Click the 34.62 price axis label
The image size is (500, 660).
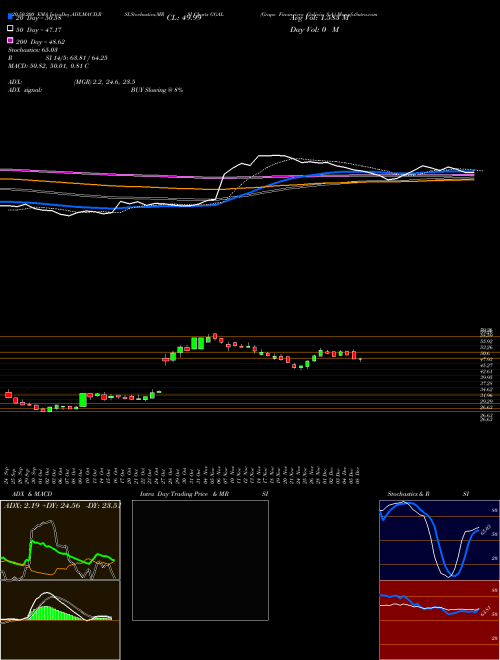point(487,390)
